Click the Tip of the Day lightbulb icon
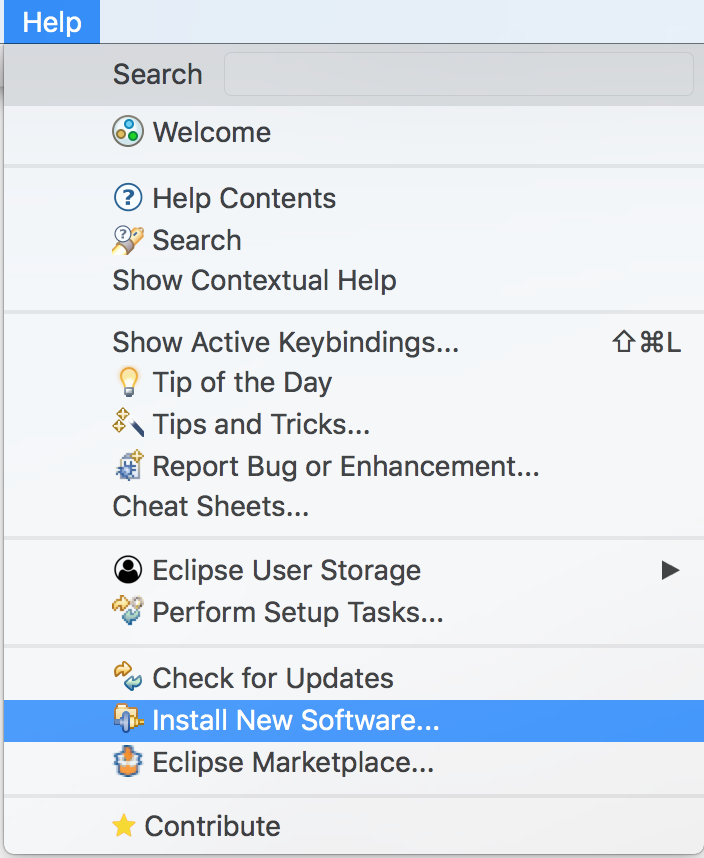 (128, 382)
